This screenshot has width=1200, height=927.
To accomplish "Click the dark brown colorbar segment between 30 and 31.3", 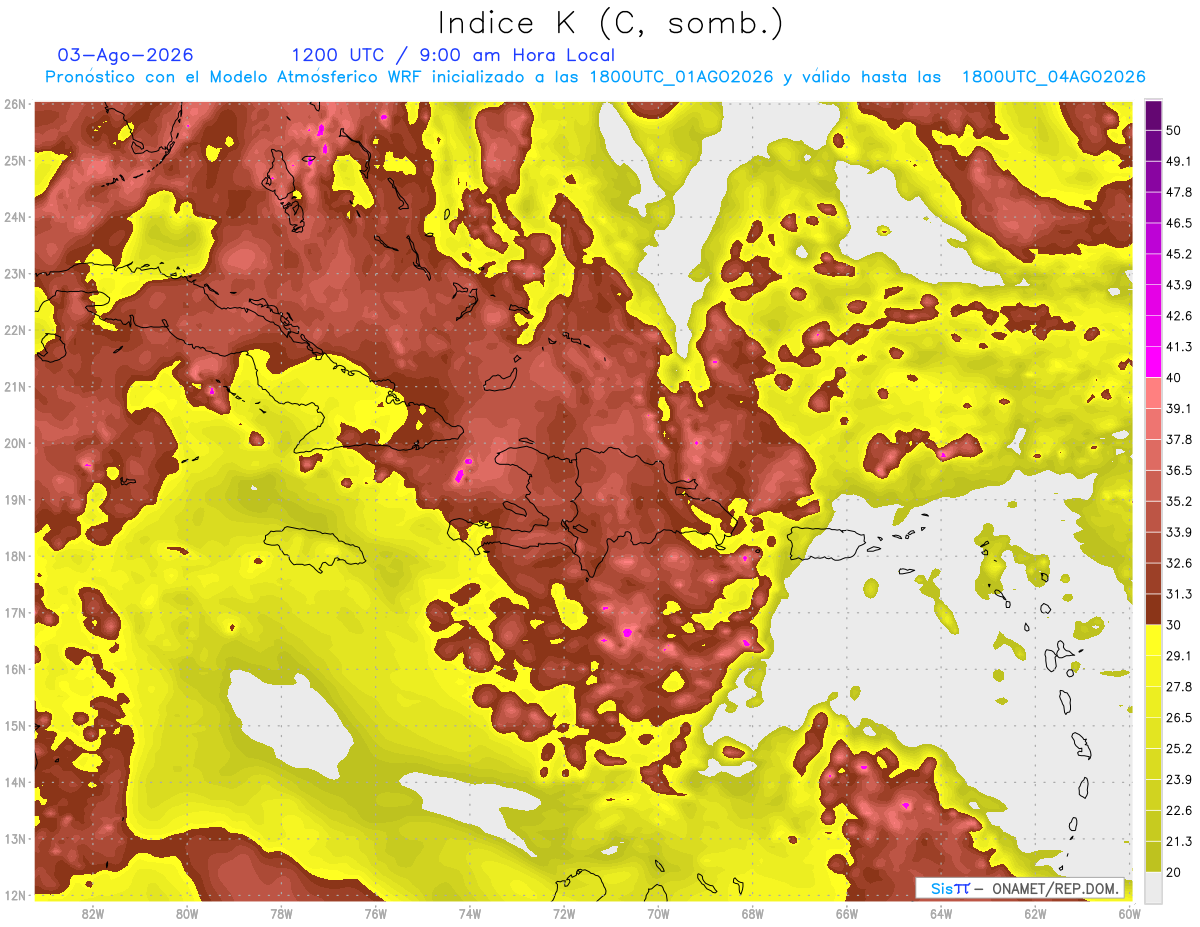I will tap(1153, 610).
